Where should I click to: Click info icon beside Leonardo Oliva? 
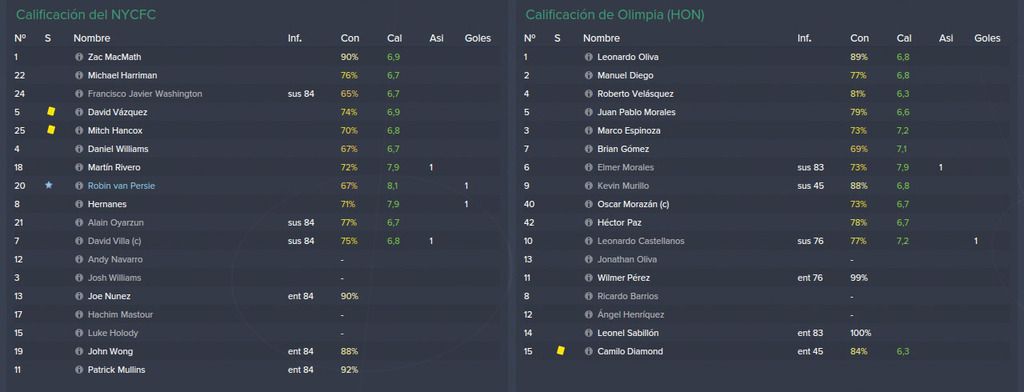[588, 57]
